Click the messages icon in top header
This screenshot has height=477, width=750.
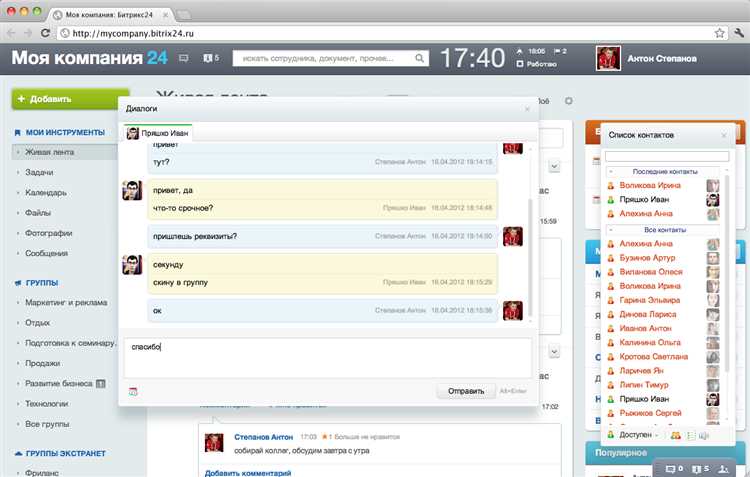click(184, 58)
